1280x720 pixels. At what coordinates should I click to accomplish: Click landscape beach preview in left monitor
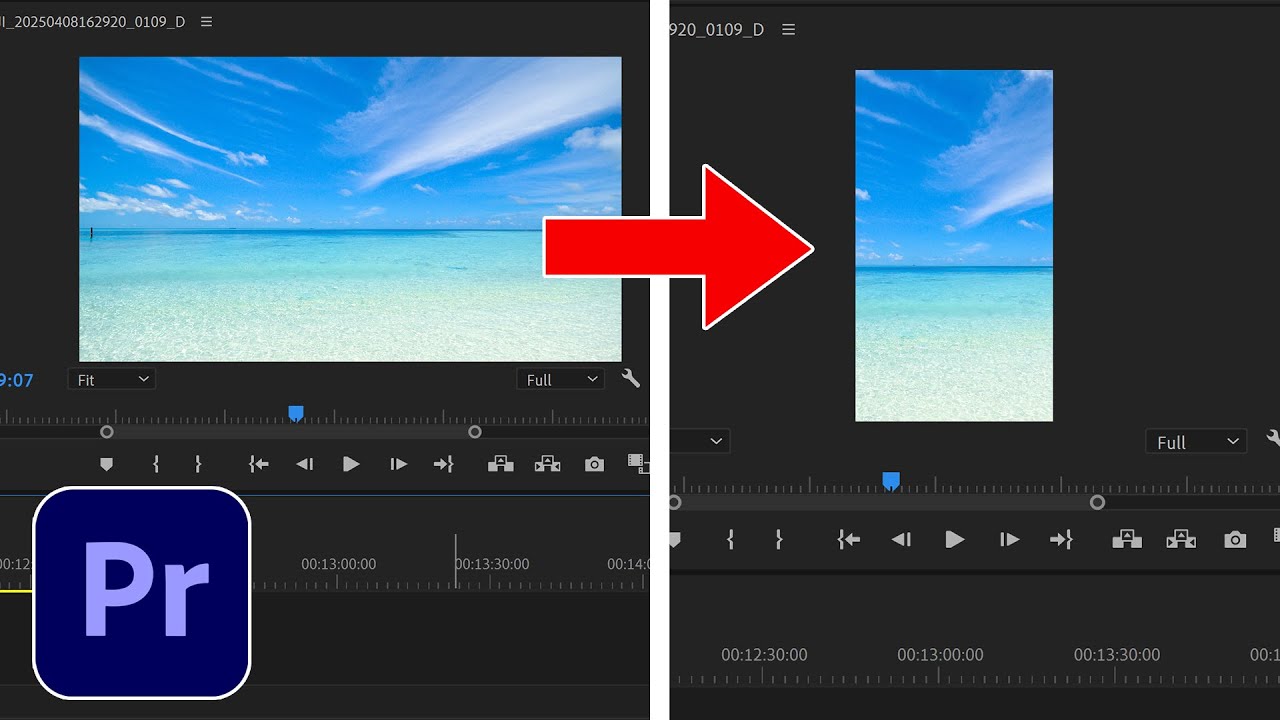[350, 209]
